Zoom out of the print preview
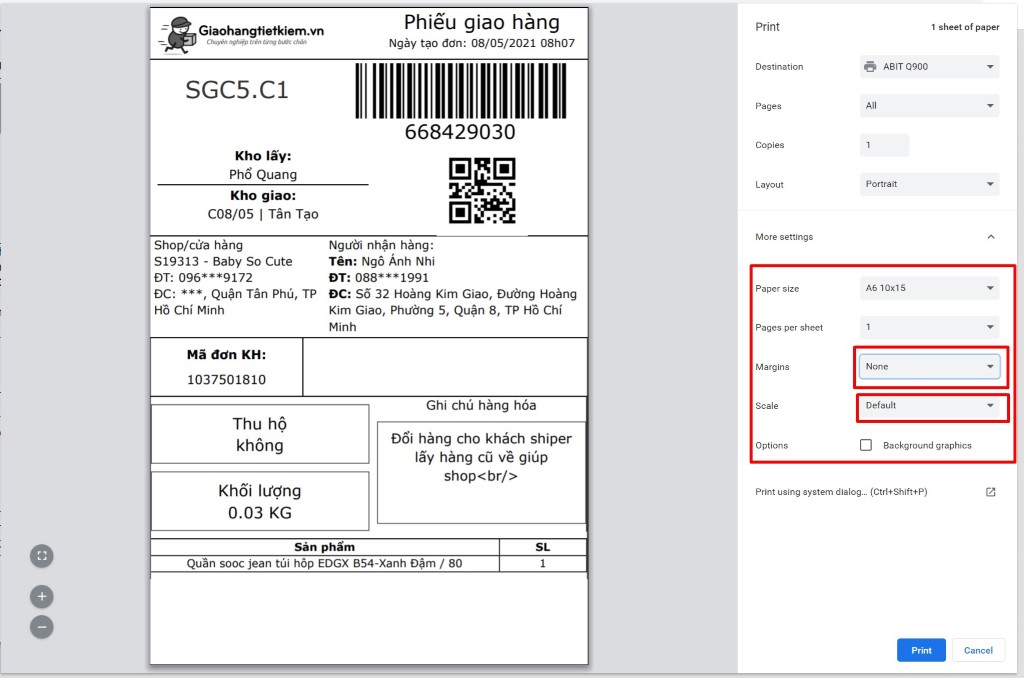This screenshot has height=678, width=1024. [42, 628]
